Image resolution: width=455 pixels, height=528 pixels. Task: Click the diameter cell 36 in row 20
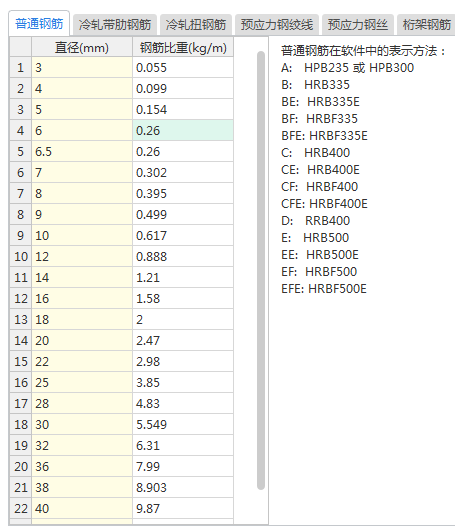pos(82,466)
